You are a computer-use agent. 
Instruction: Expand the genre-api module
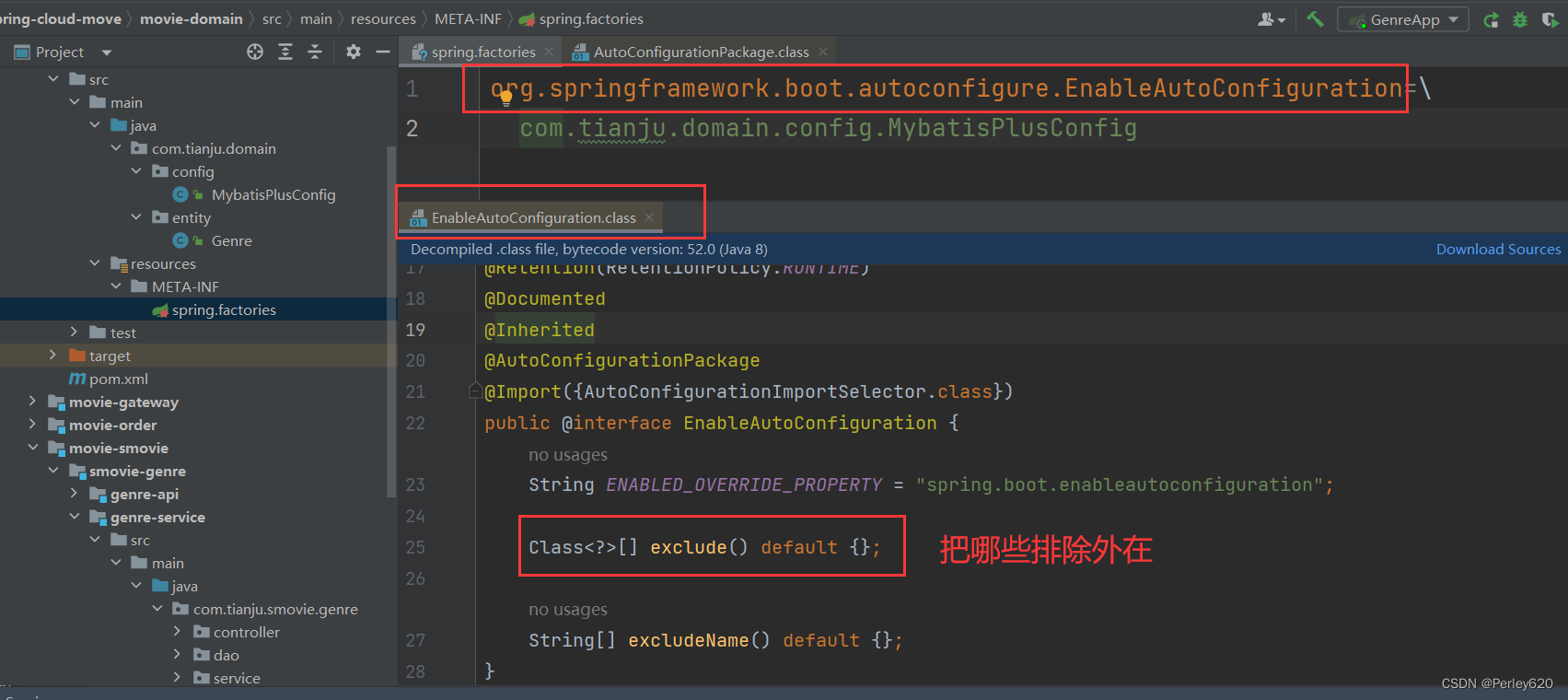pos(74,494)
